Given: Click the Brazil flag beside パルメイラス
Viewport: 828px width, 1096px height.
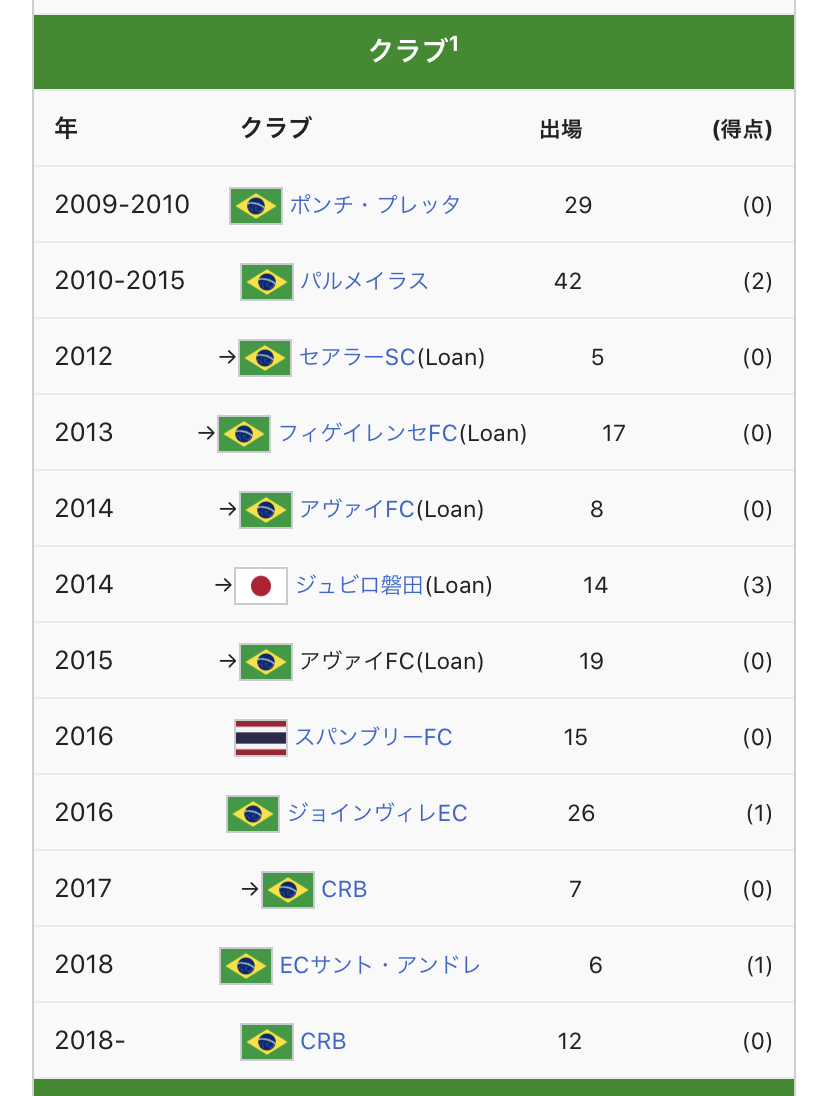Looking at the screenshot, I should [267, 282].
